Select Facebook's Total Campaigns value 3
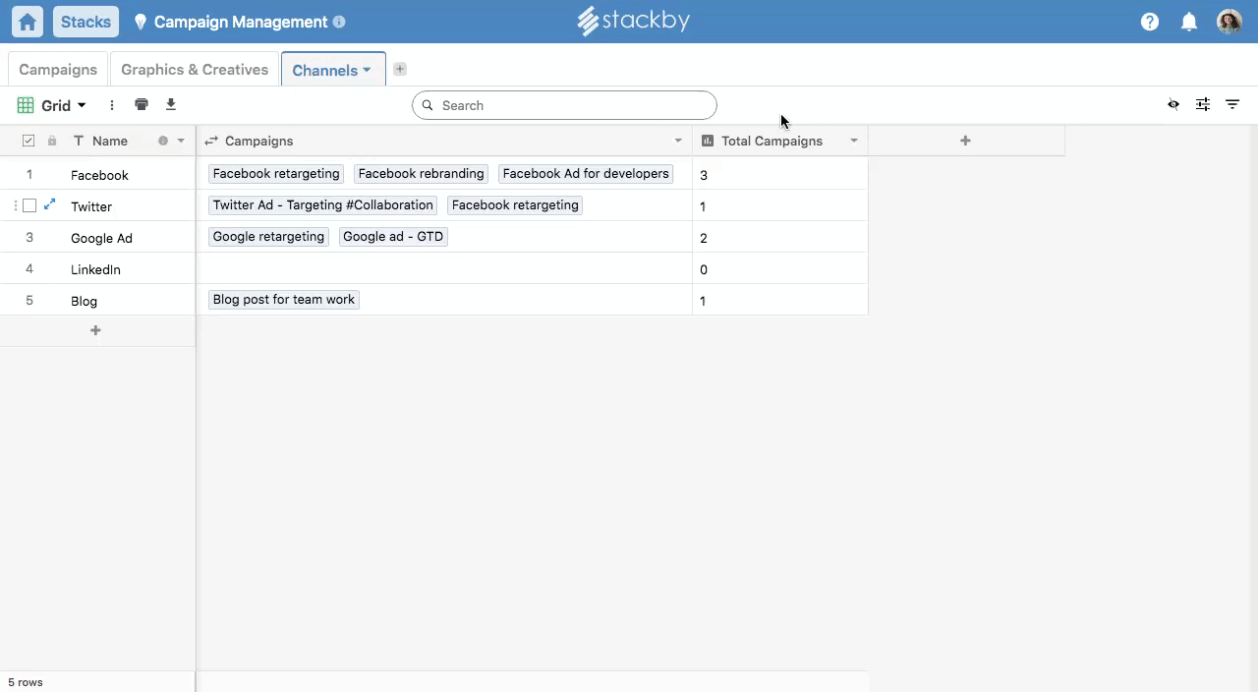Viewport: 1258px width, 692px height. point(780,175)
